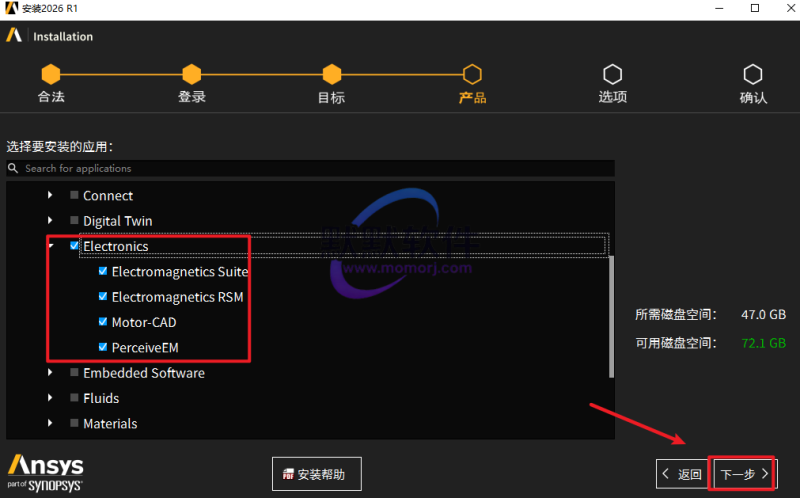Go back with the 返回 button

coord(681,474)
